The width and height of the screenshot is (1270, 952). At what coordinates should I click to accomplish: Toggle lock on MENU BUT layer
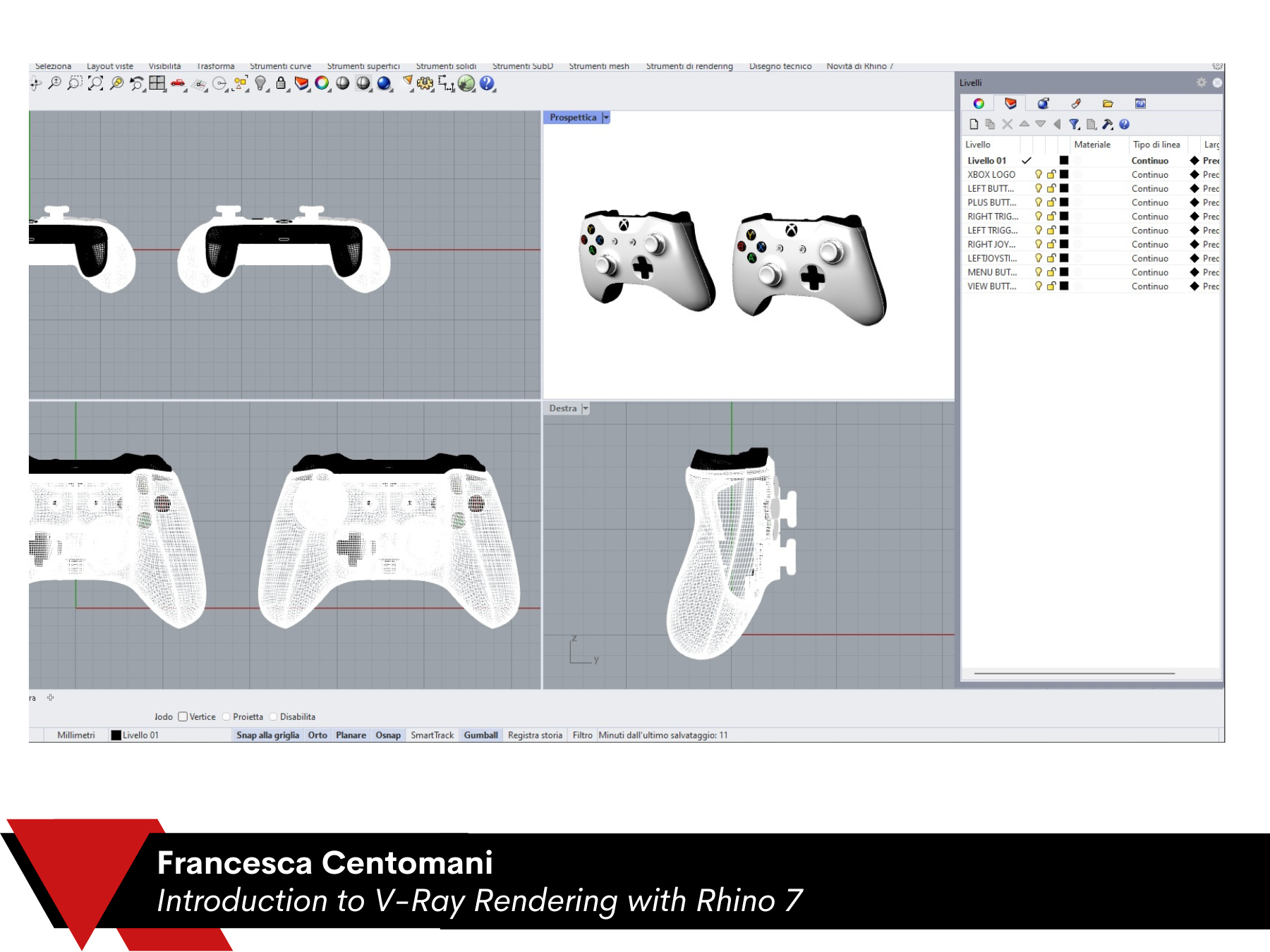pos(1051,272)
